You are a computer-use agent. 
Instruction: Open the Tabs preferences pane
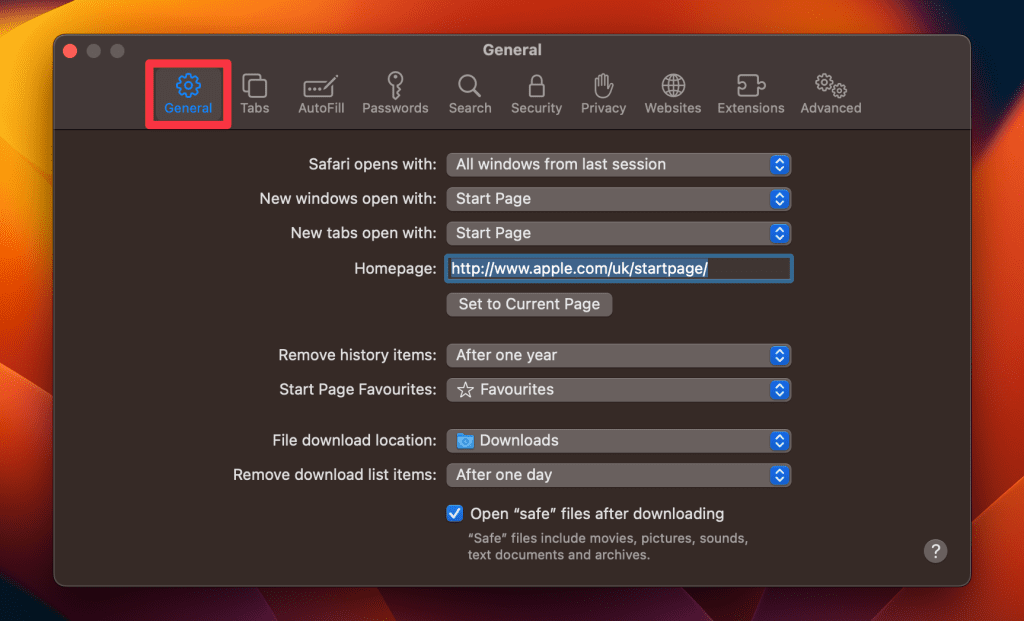point(255,94)
